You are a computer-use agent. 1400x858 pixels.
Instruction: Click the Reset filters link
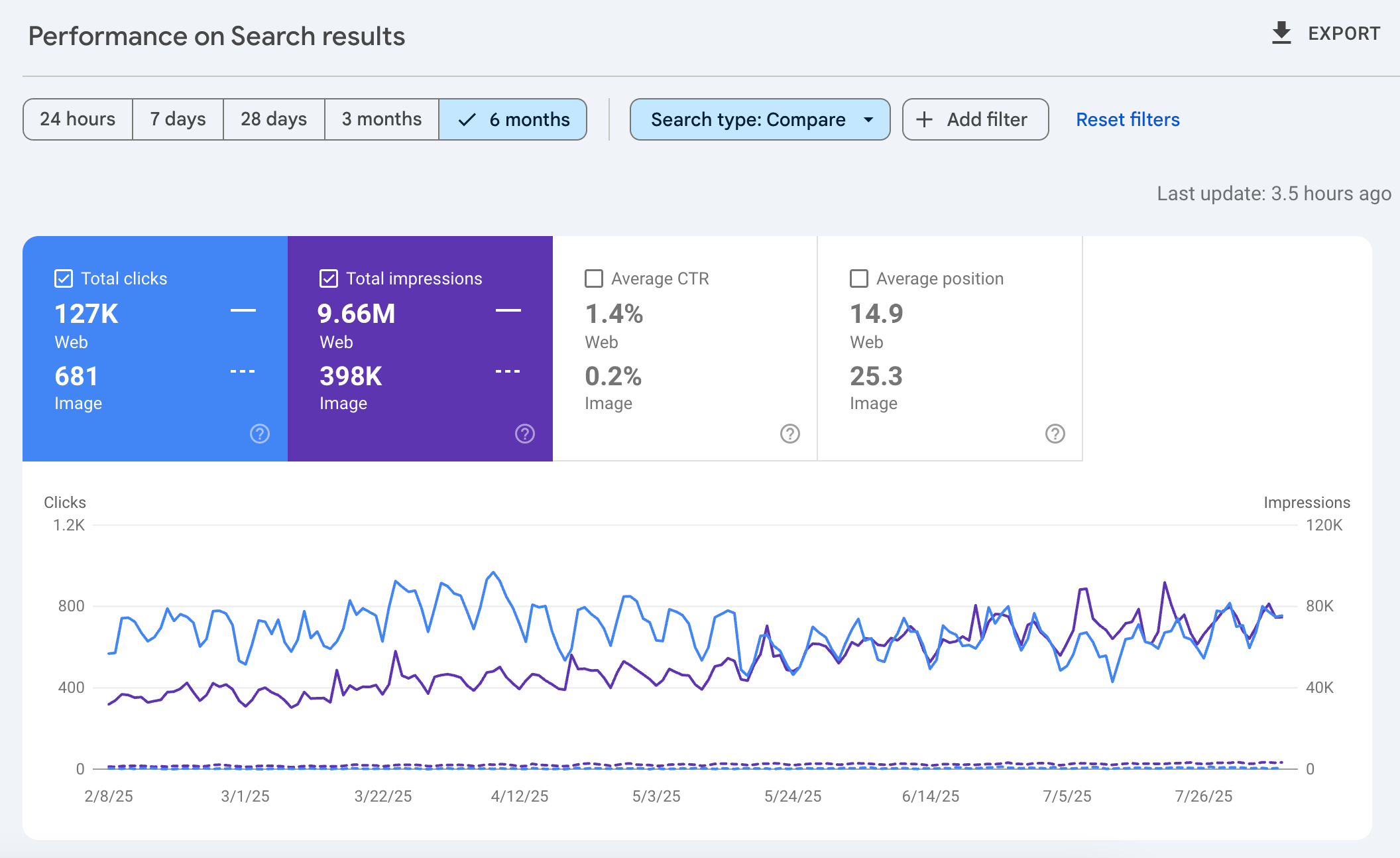(x=1127, y=119)
